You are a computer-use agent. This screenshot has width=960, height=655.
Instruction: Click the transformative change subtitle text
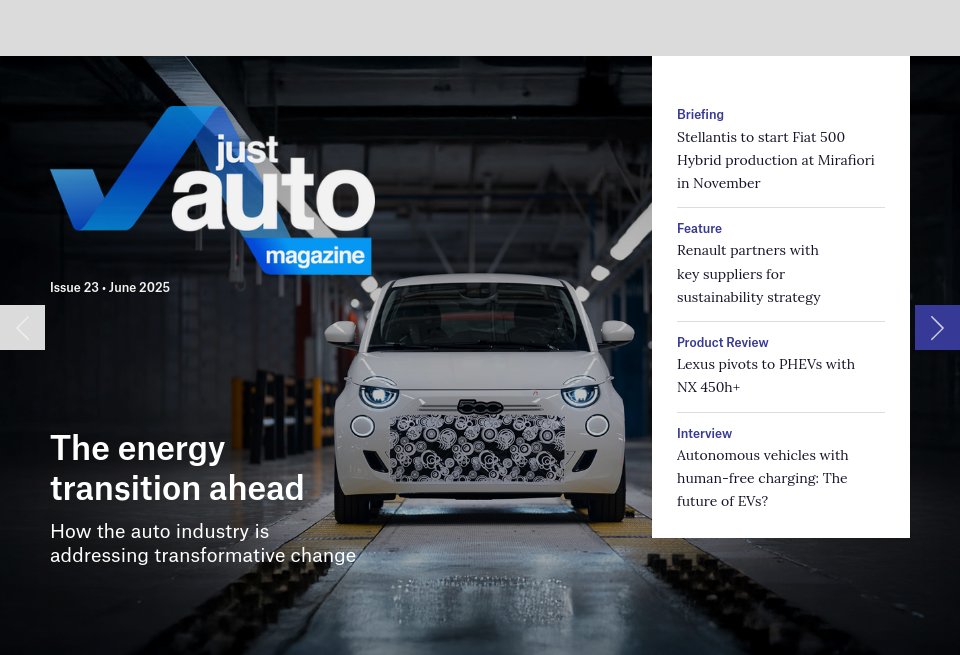point(203,543)
